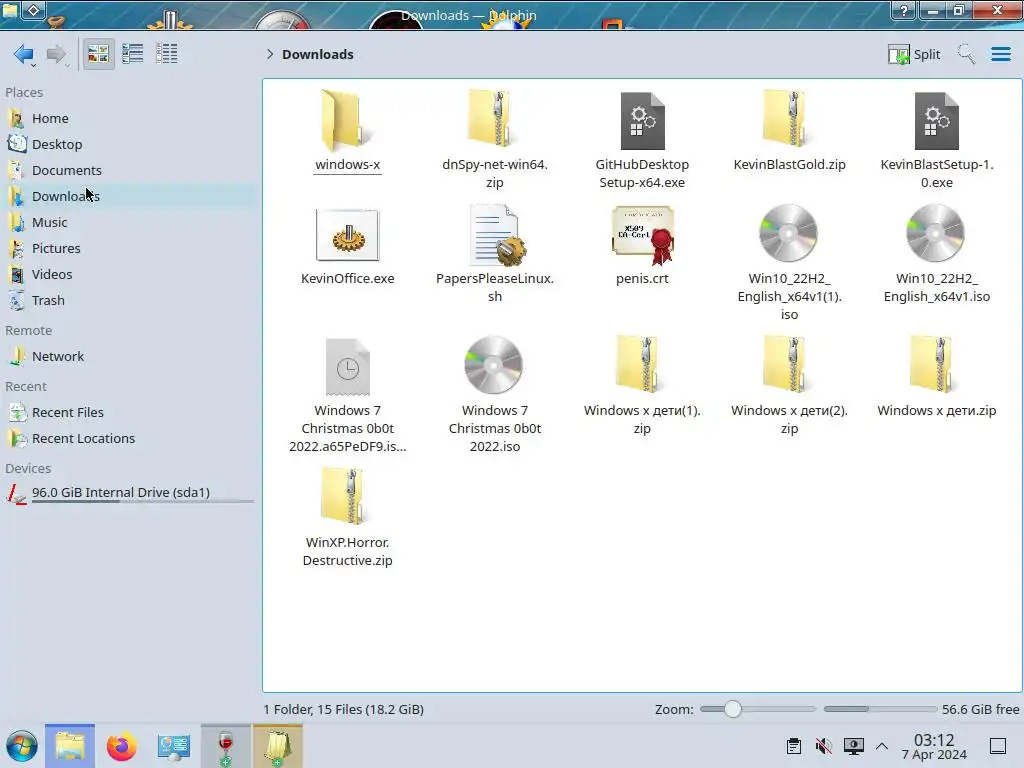
Task: Click the Zoom slider handle
Action: pos(733,709)
